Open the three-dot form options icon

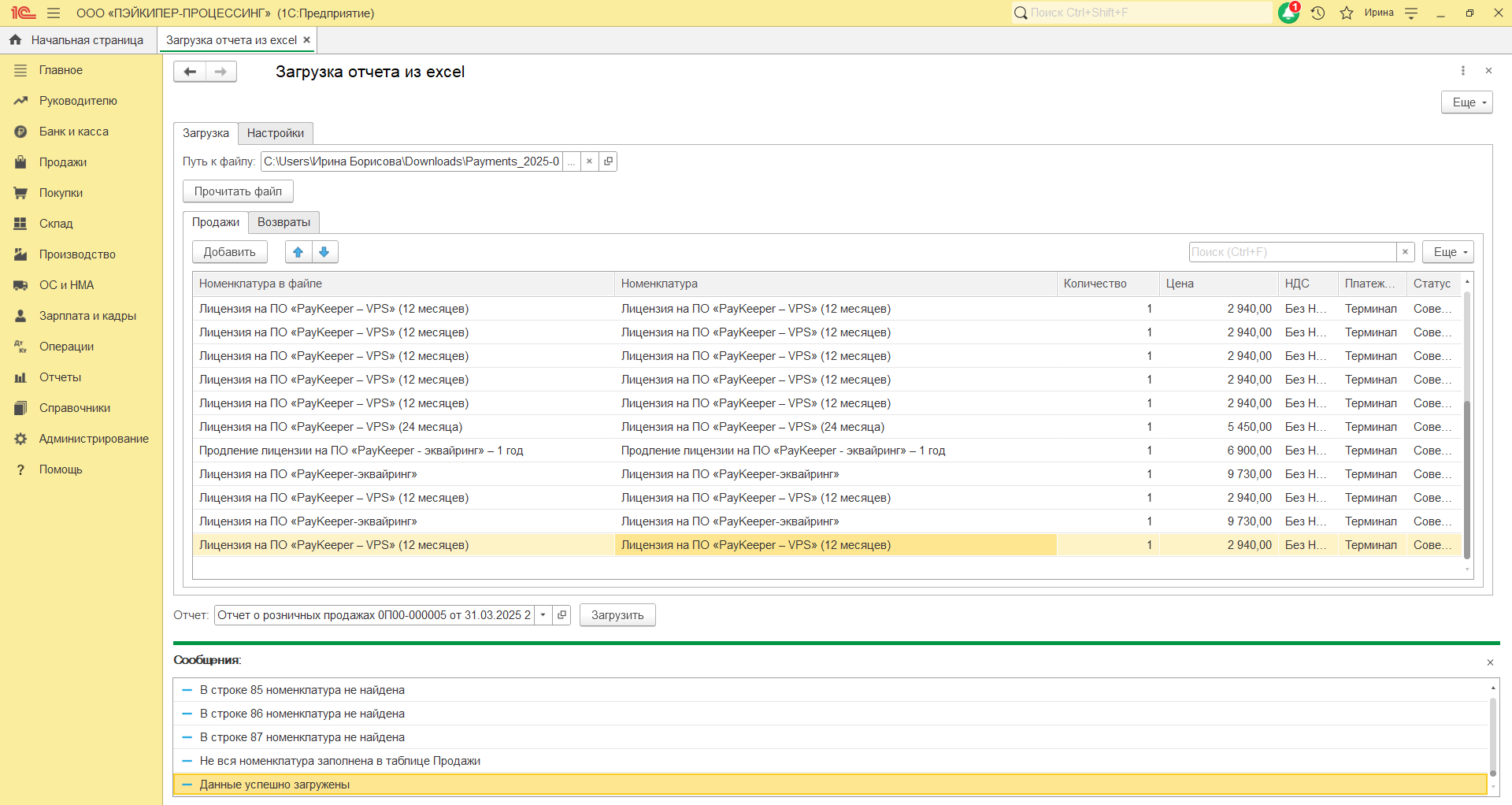(x=1463, y=71)
